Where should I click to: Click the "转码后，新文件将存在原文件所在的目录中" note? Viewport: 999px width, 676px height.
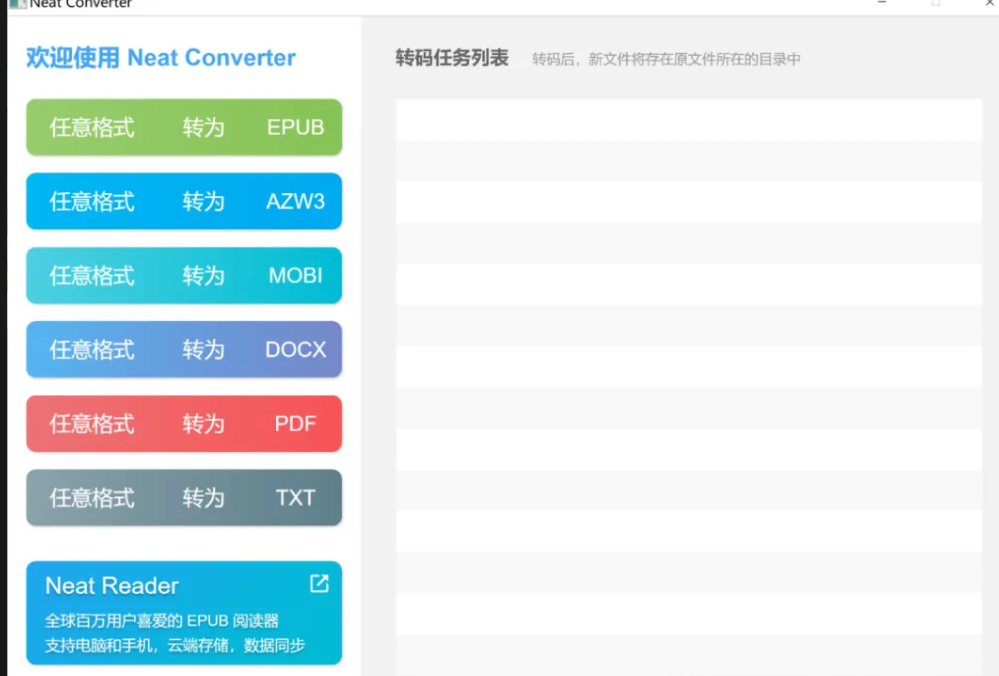coord(666,59)
